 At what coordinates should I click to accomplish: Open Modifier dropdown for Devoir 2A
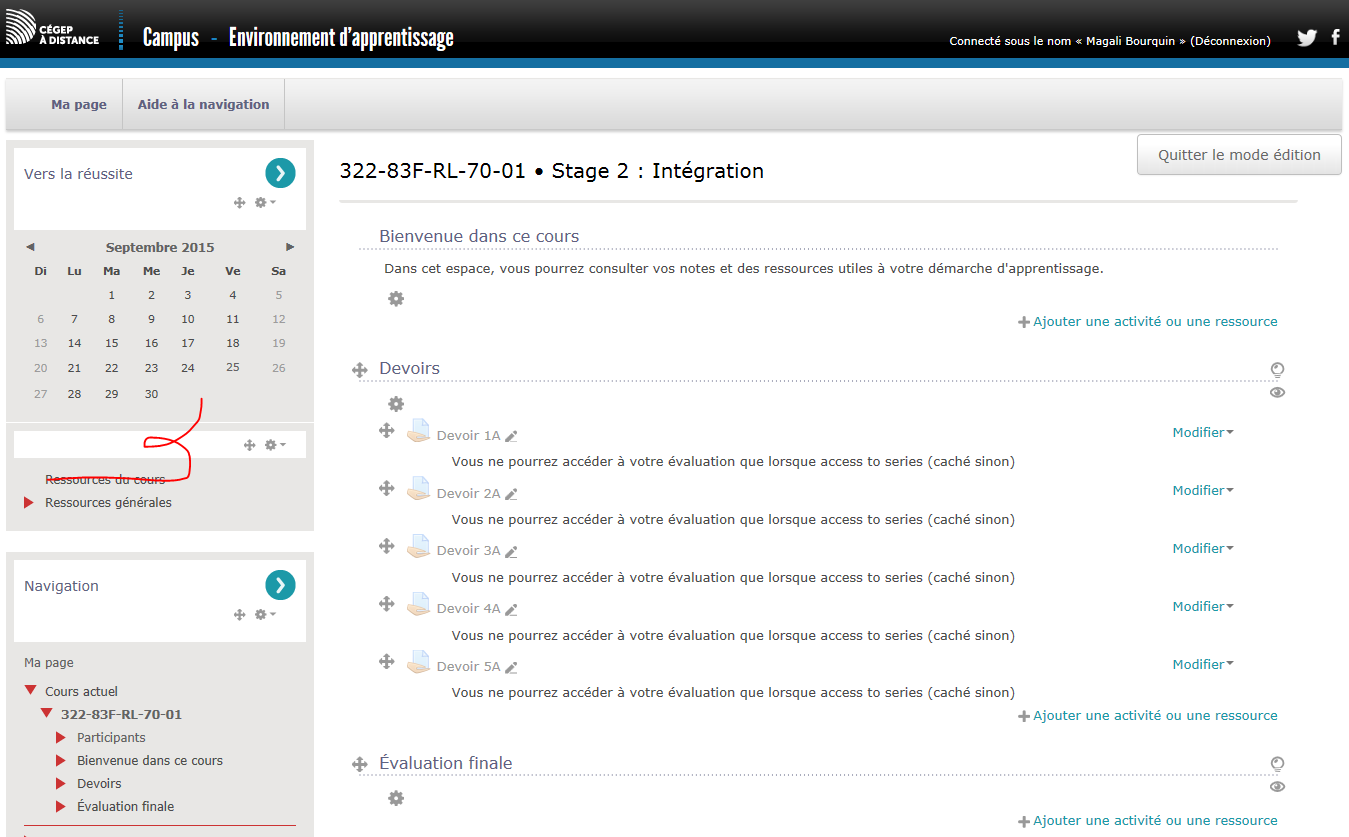click(1202, 491)
